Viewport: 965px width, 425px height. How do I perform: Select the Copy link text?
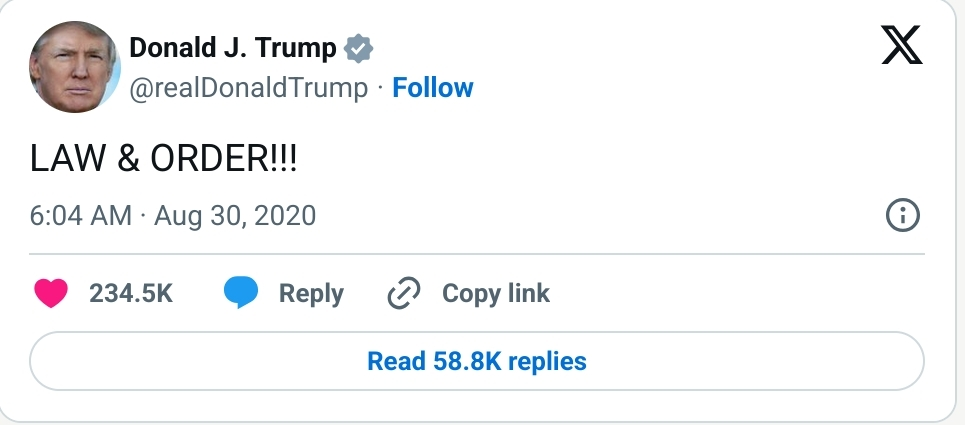(496, 293)
